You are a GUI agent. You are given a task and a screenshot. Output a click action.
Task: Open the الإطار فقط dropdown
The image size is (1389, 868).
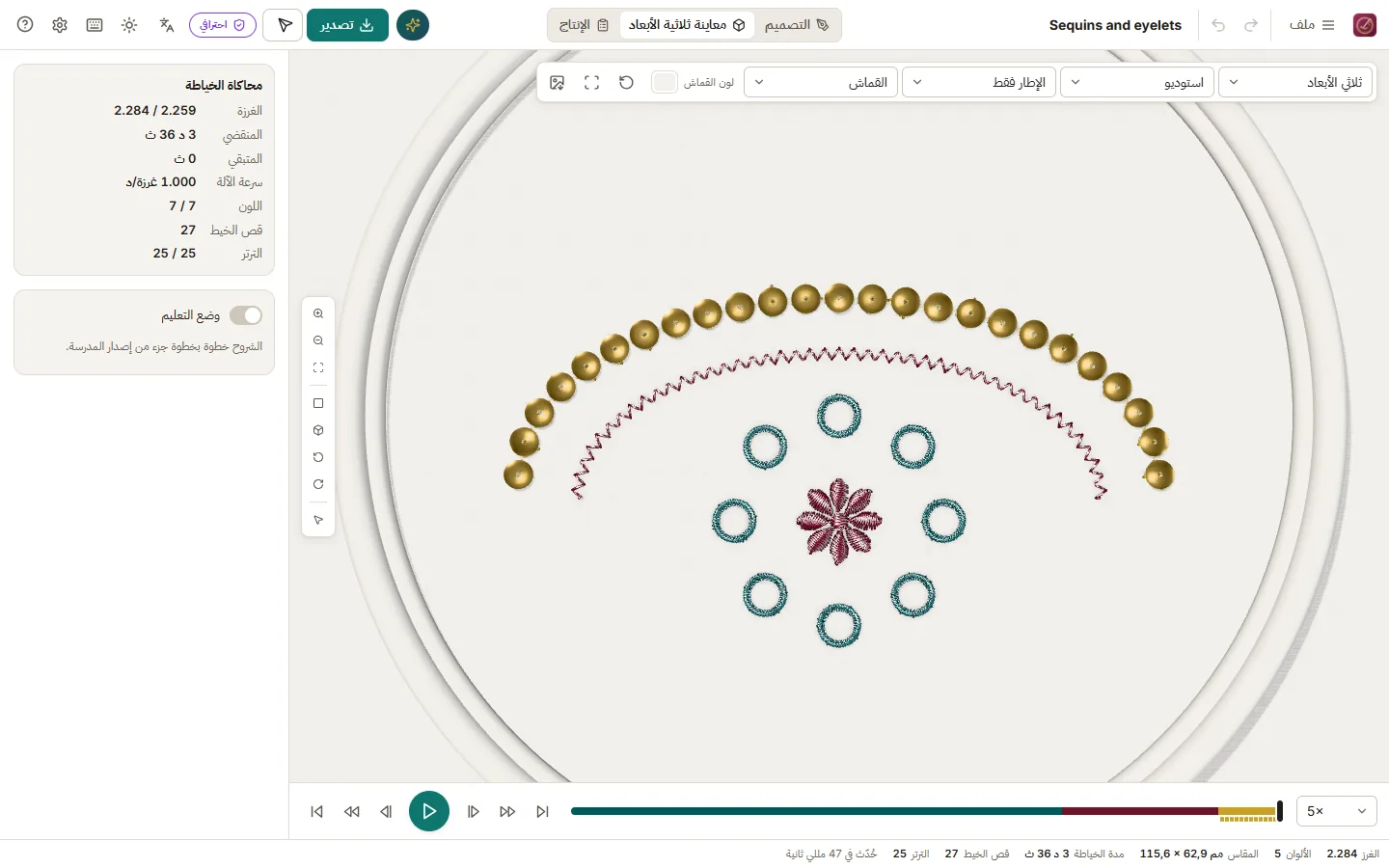click(979, 82)
